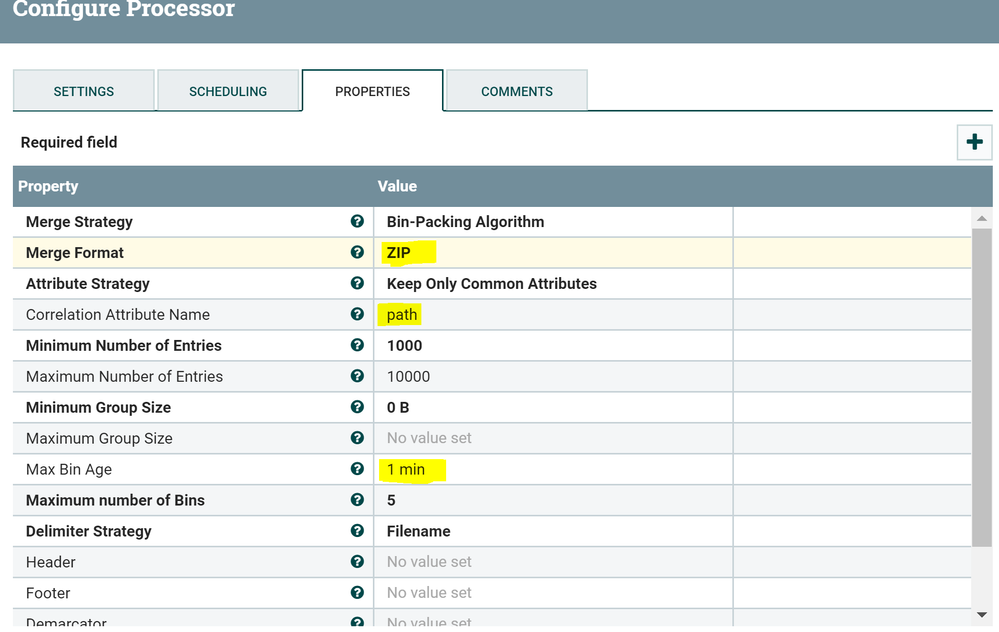Click scrollbar down arrow in properties table
This screenshot has width=999, height=632.
[x=982, y=615]
